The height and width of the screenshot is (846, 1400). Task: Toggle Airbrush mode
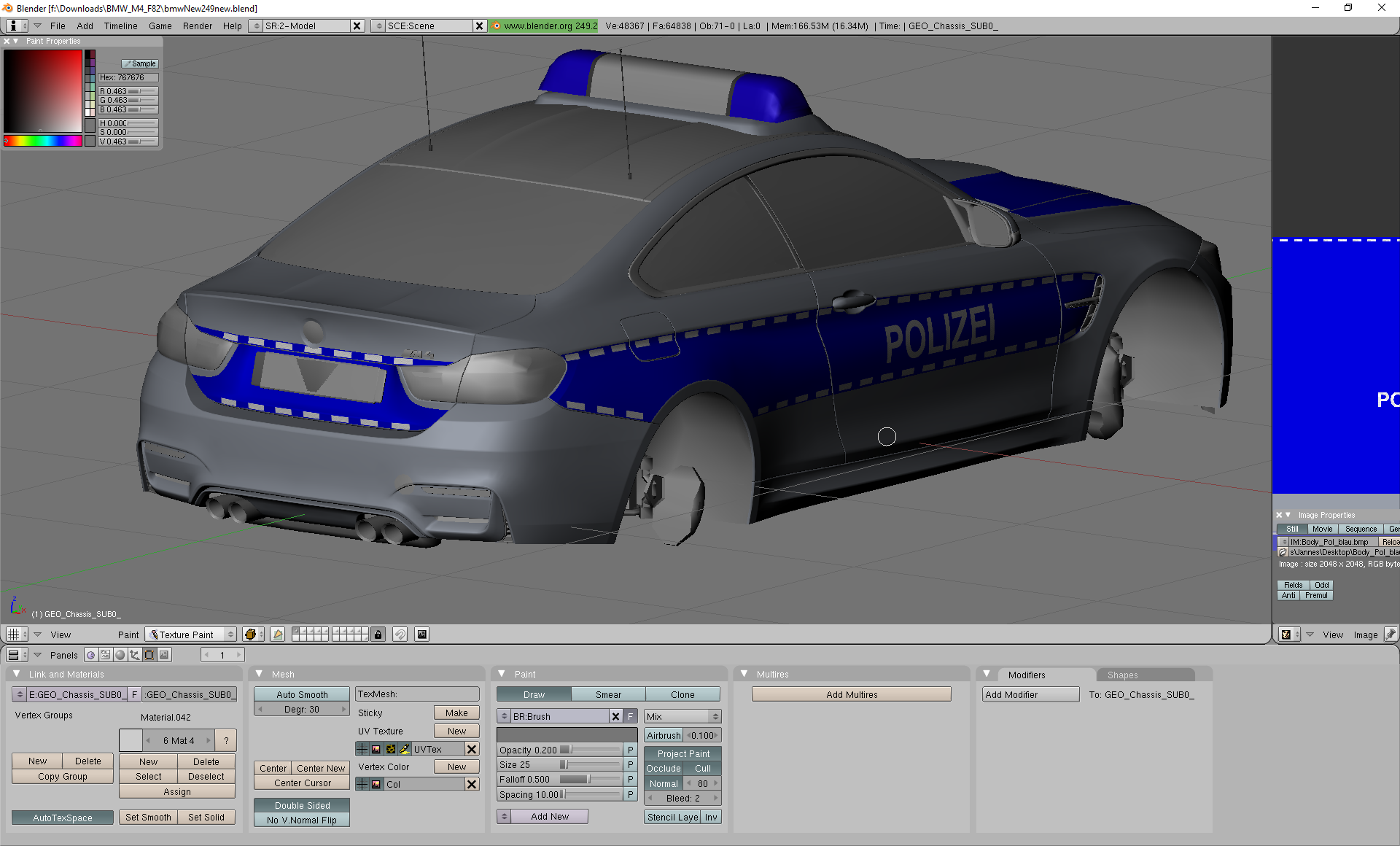(x=664, y=735)
